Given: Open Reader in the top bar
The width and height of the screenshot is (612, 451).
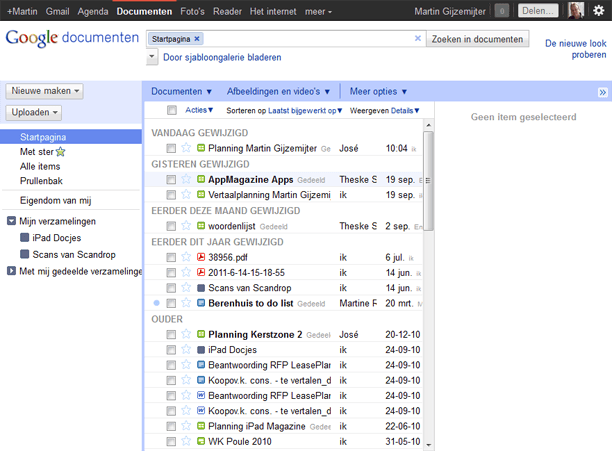Looking at the screenshot, I should click(x=228, y=11).
